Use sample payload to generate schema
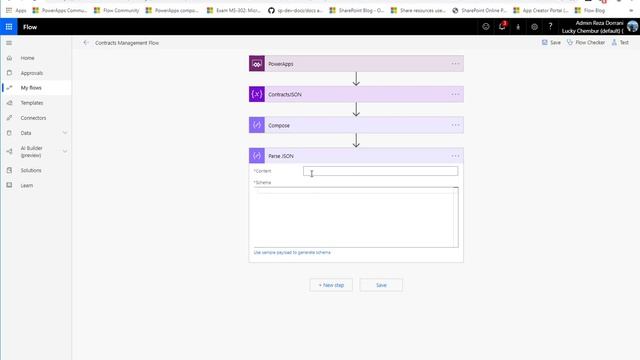 click(292, 253)
